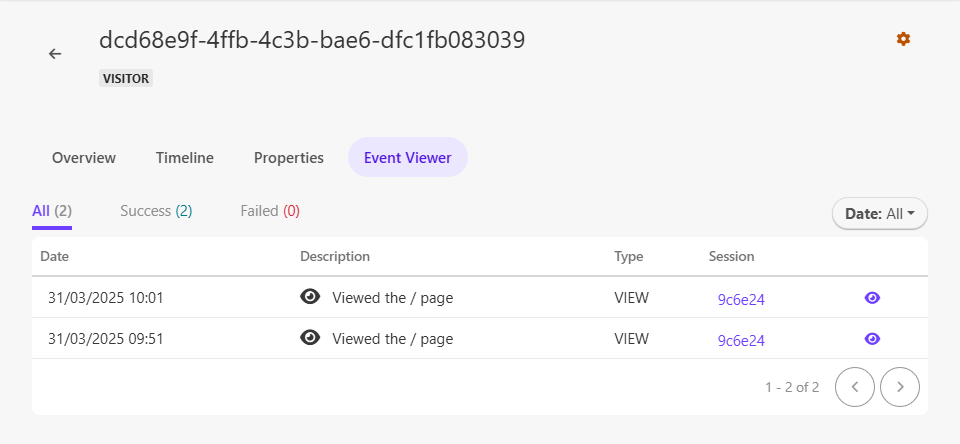
Task: Open the Timeline tab
Action: 185,157
